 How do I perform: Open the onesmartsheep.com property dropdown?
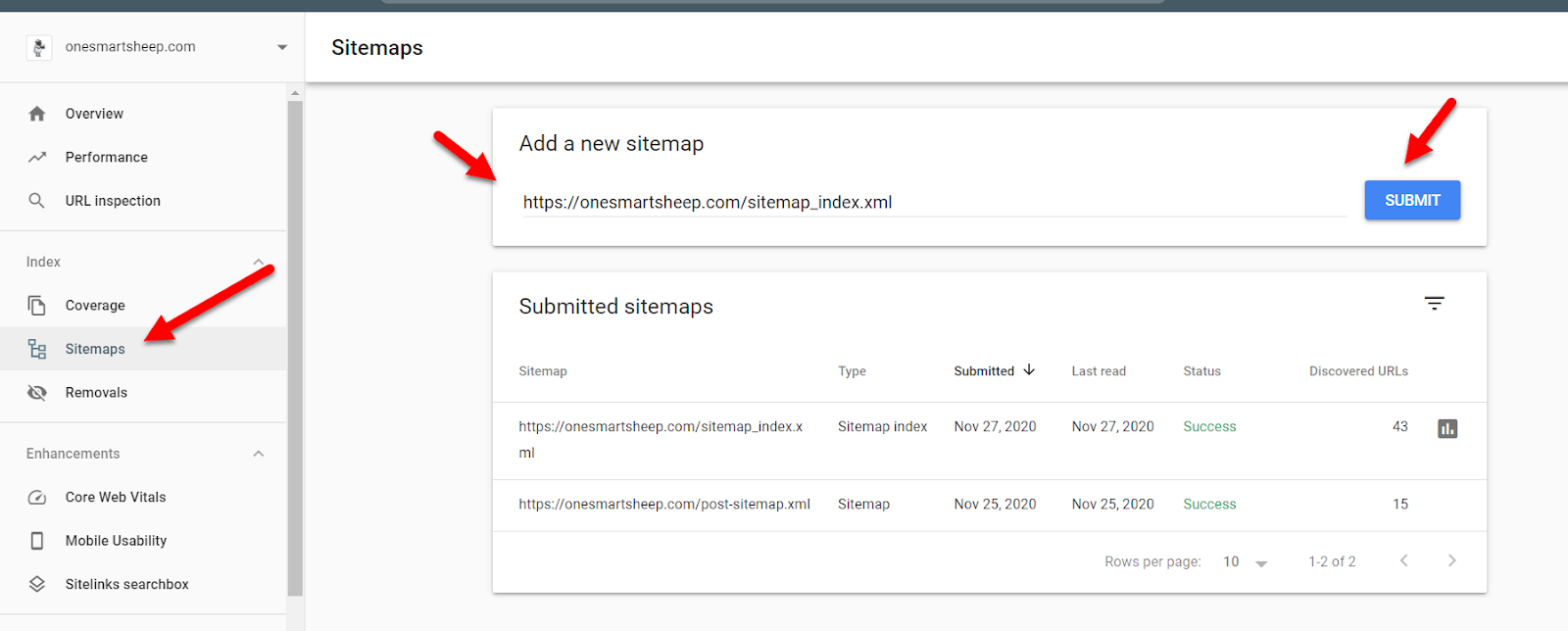[x=282, y=47]
